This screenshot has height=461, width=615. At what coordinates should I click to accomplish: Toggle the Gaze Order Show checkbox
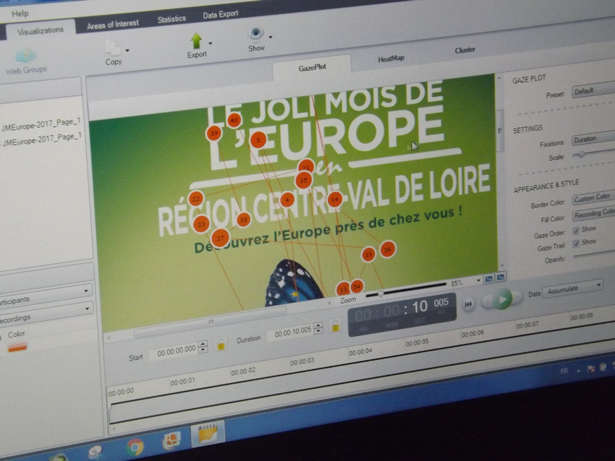(576, 230)
